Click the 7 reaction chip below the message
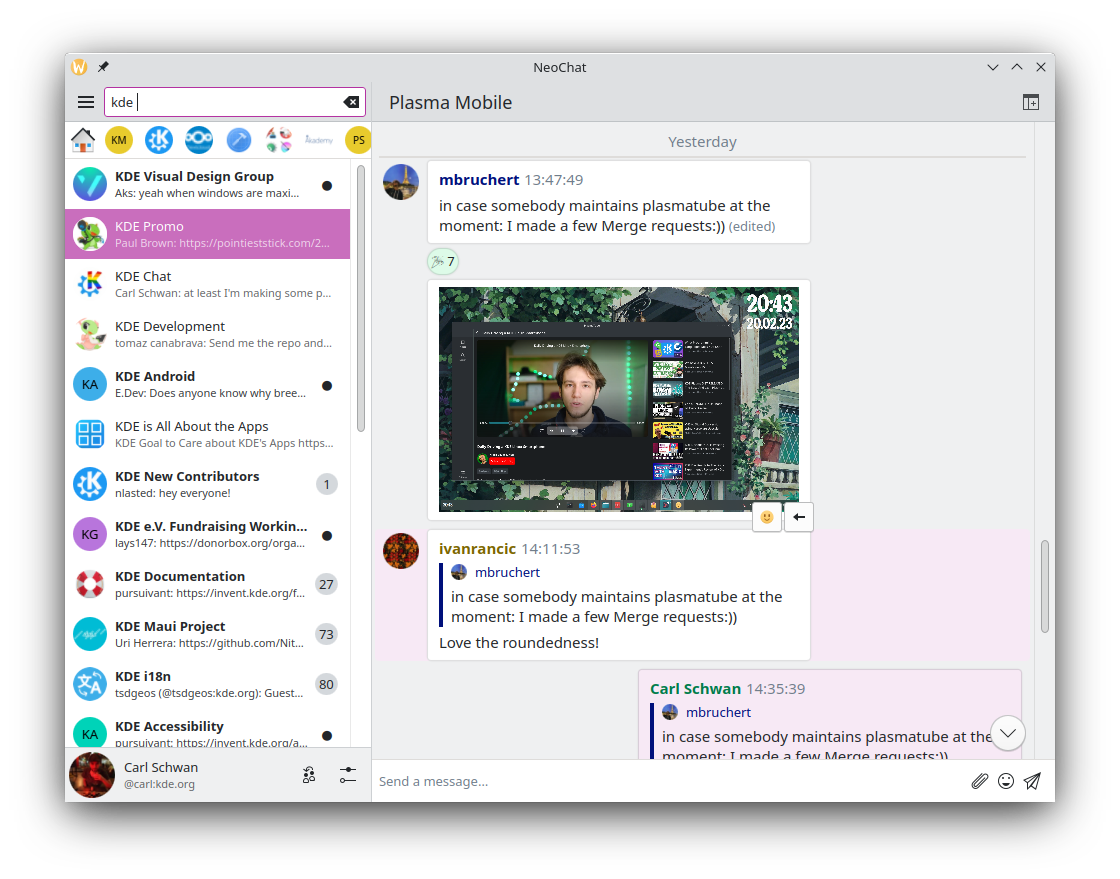 pos(443,261)
